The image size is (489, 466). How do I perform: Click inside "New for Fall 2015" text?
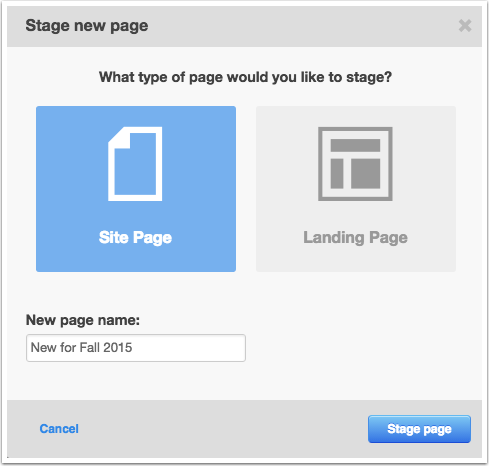(x=81, y=348)
